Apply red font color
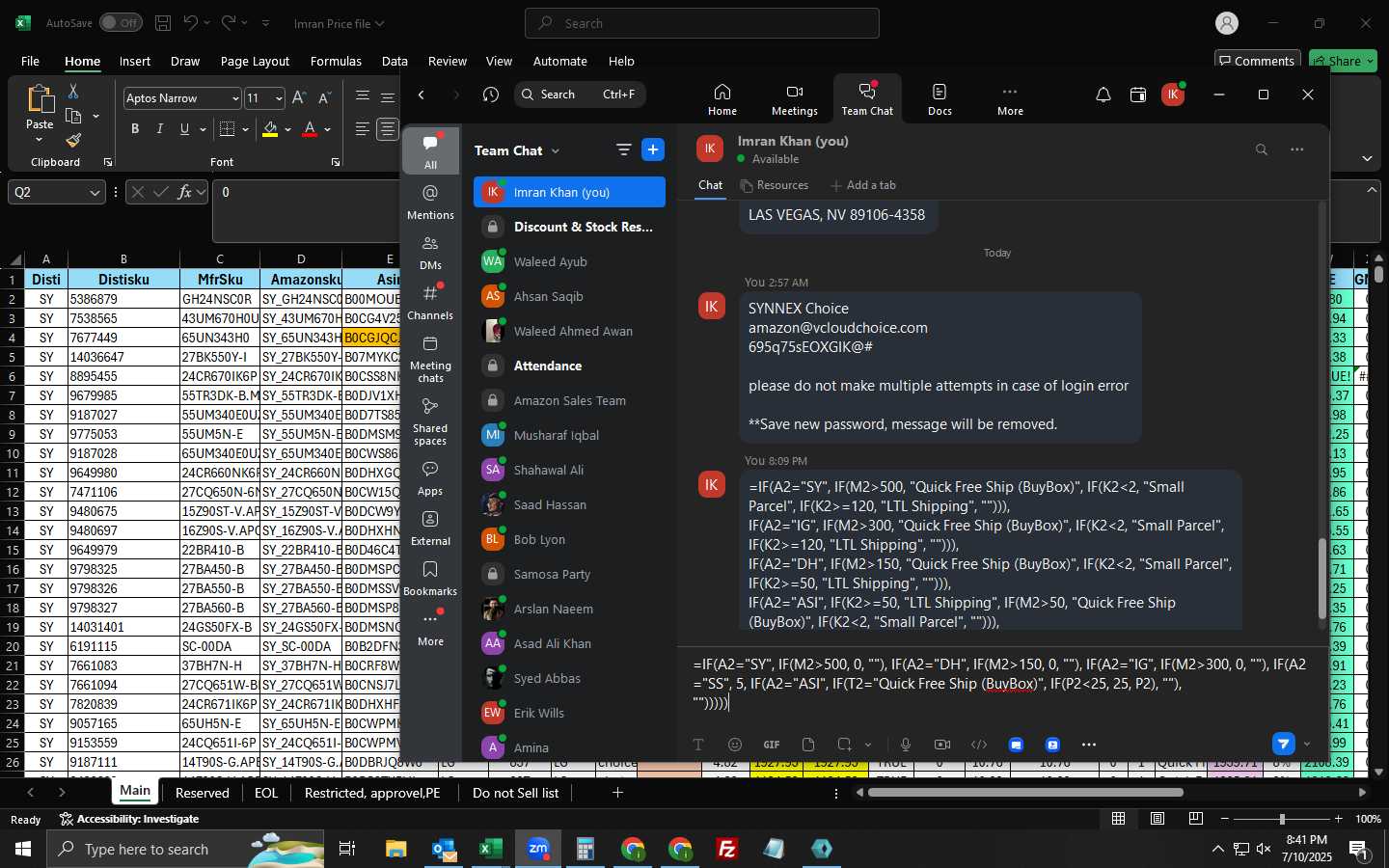Screen dimensions: 1389x868 click(x=310, y=129)
